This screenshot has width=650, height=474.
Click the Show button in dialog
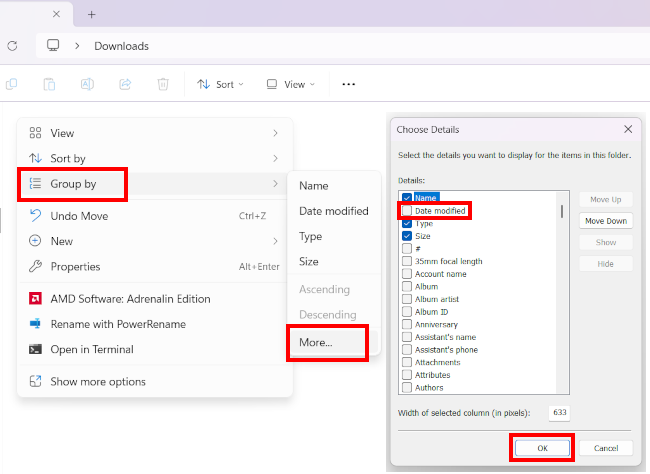tap(606, 242)
